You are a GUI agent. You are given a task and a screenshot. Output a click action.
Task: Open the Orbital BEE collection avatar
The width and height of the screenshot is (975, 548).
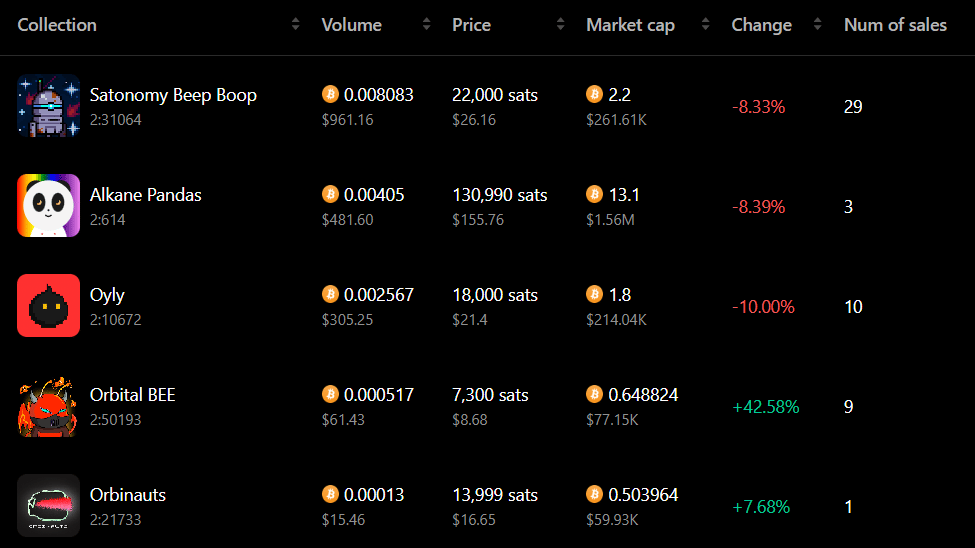pyautogui.click(x=49, y=406)
